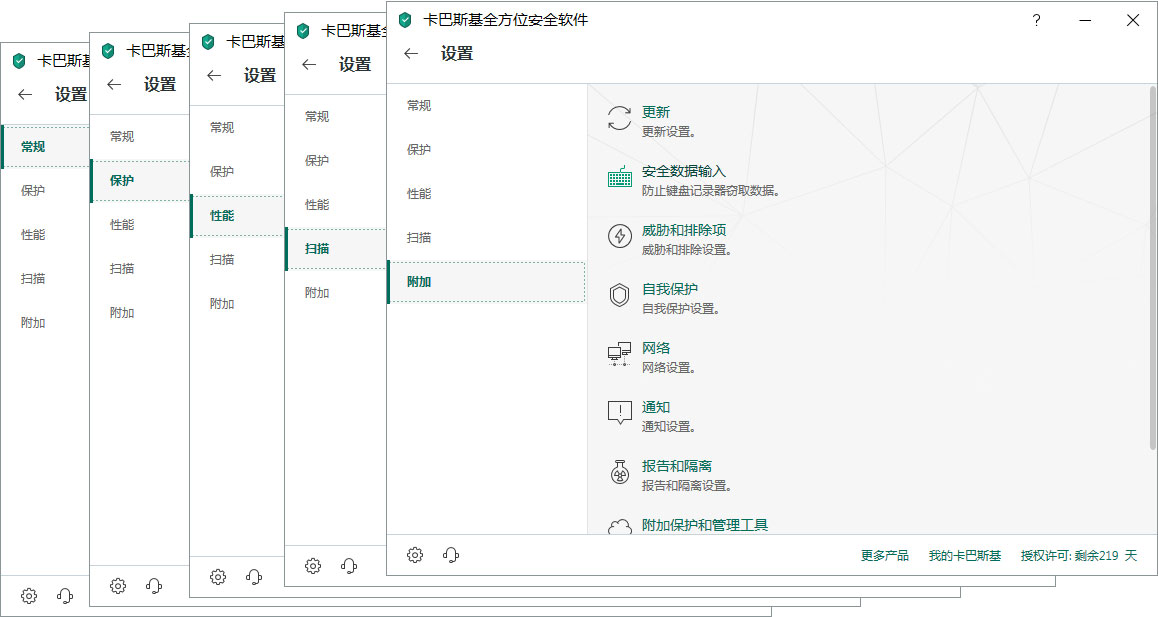Open the 网络 settings link
1158x617 pixels.
pyautogui.click(x=656, y=348)
